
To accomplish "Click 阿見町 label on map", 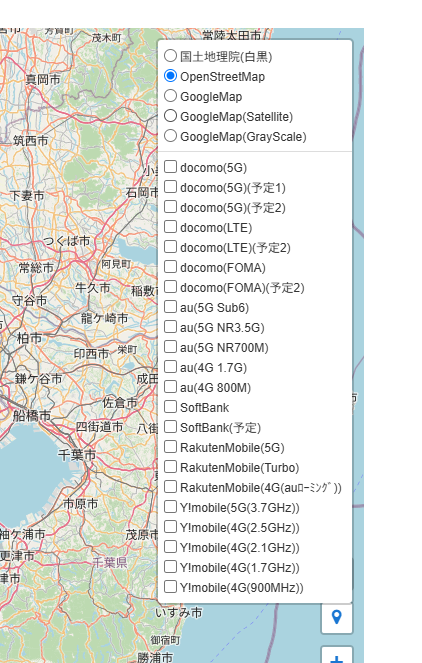I will point(115,264).
